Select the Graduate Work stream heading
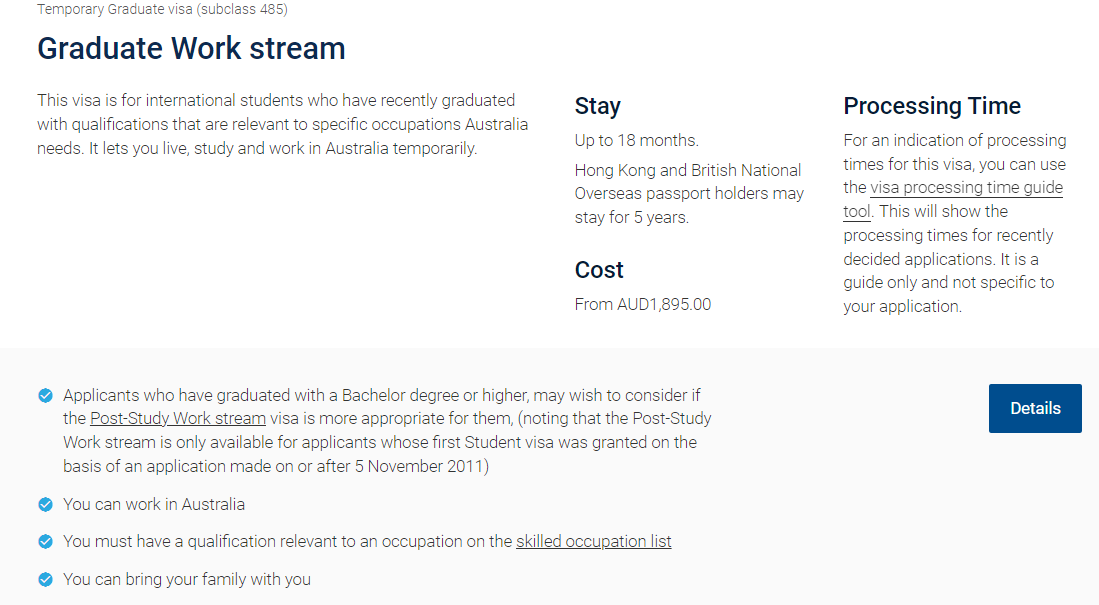 click(x=191, y=48)
